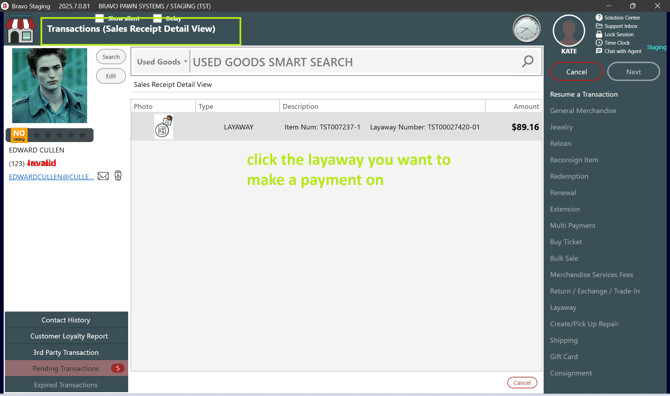Click the Layaway Number TST00027420-01 text
This screenshot has height=396, width=670.
pyautogui.click(x=425, y=127)
